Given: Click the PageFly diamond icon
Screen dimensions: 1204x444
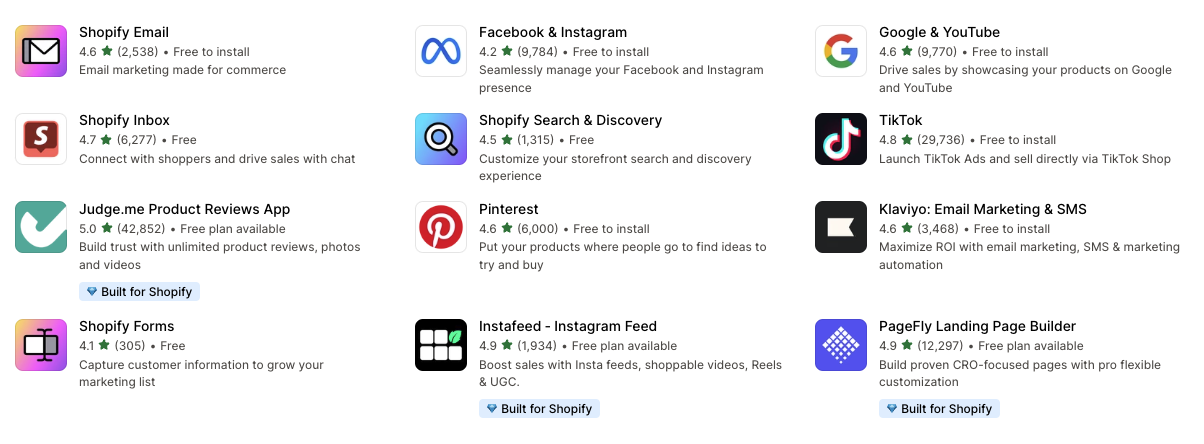Looking at the screenshot, I should click(x=841, y=345).
